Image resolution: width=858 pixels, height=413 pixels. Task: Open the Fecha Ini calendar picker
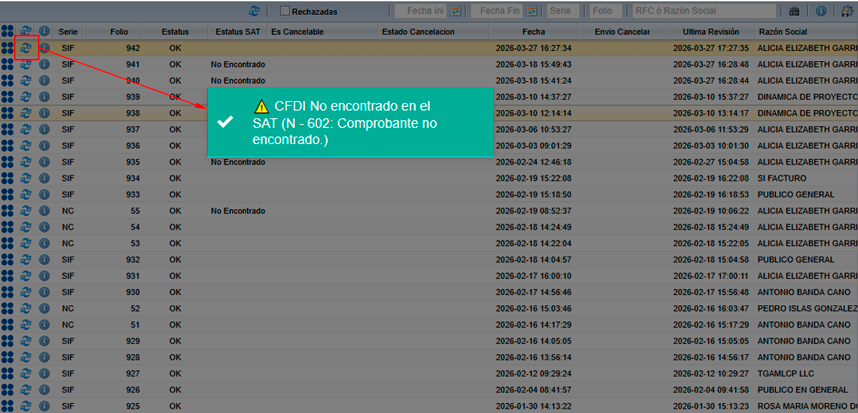point(454,11)
